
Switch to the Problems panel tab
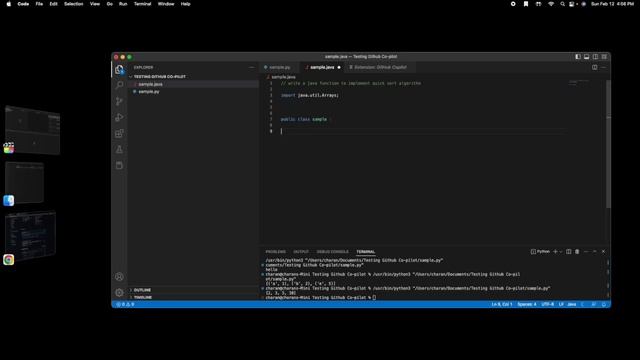[276, 252]
